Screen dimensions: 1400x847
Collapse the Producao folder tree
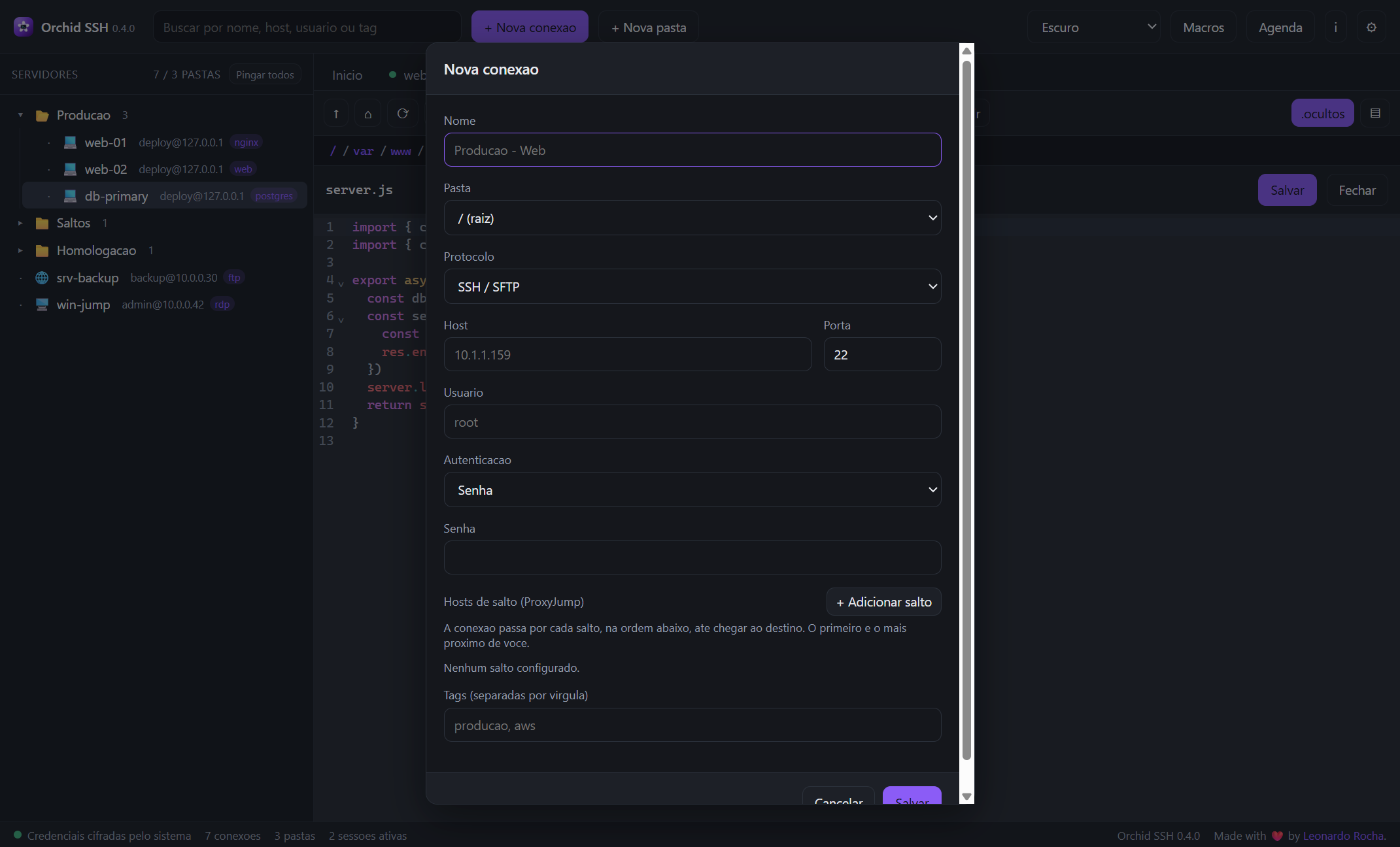tap(20, 115)
